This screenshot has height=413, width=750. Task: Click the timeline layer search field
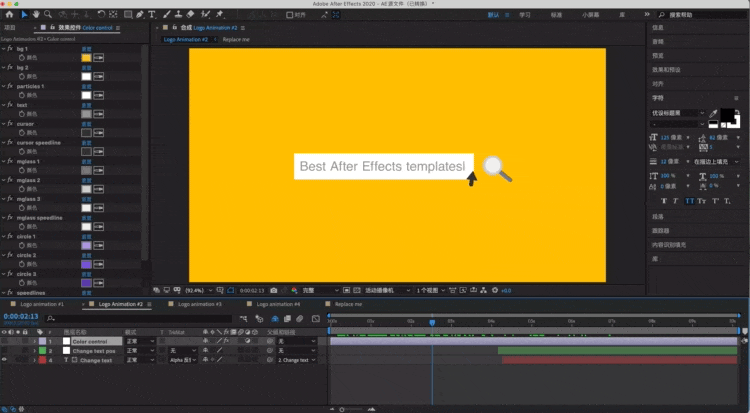click(x=139, y=318)
